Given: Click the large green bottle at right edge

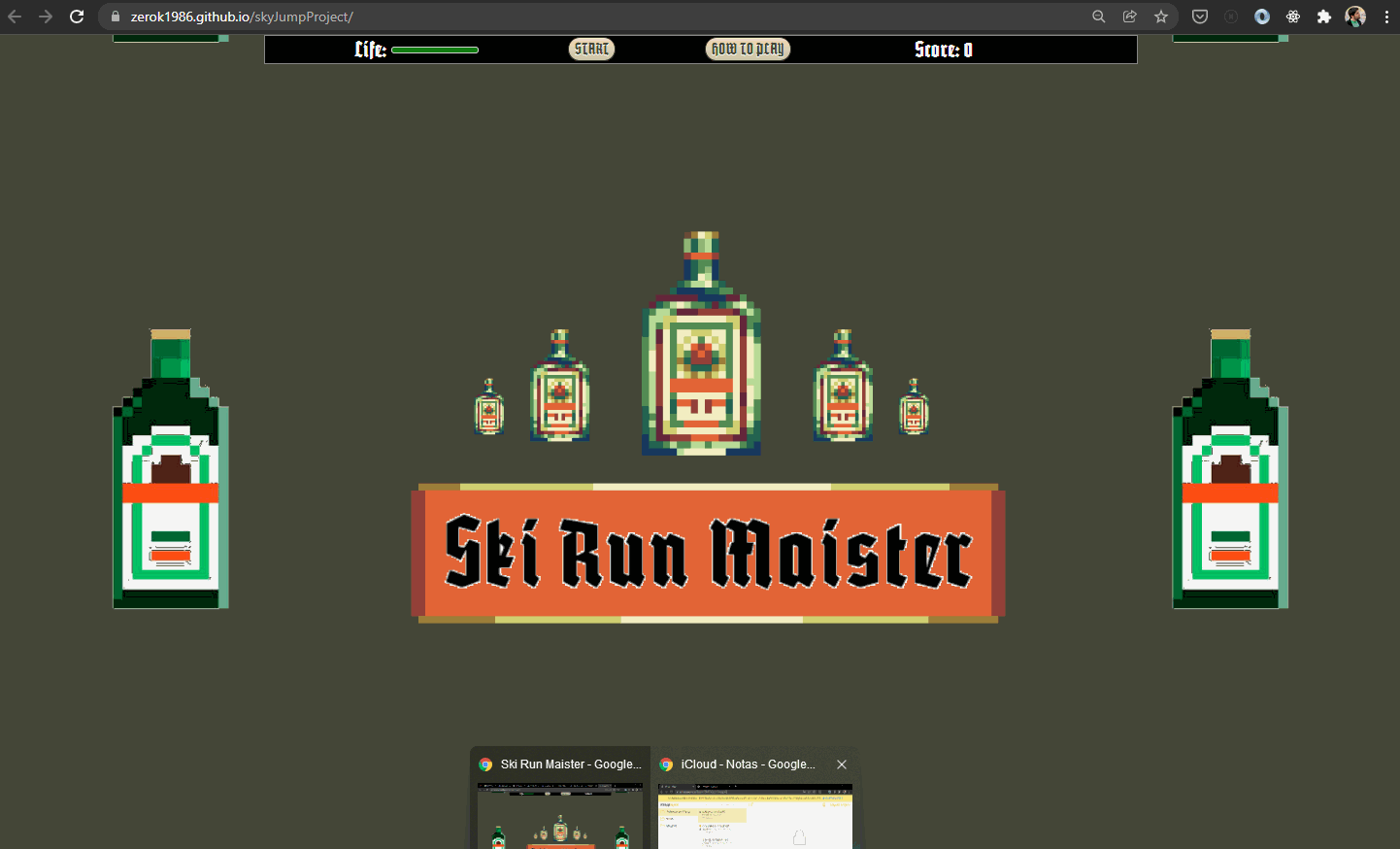Looking at the screenshot, I should tap(1230, 469).
